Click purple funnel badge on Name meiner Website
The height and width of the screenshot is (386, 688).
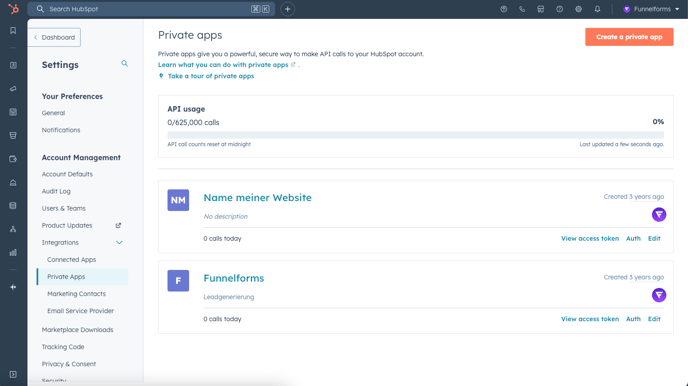659,214
